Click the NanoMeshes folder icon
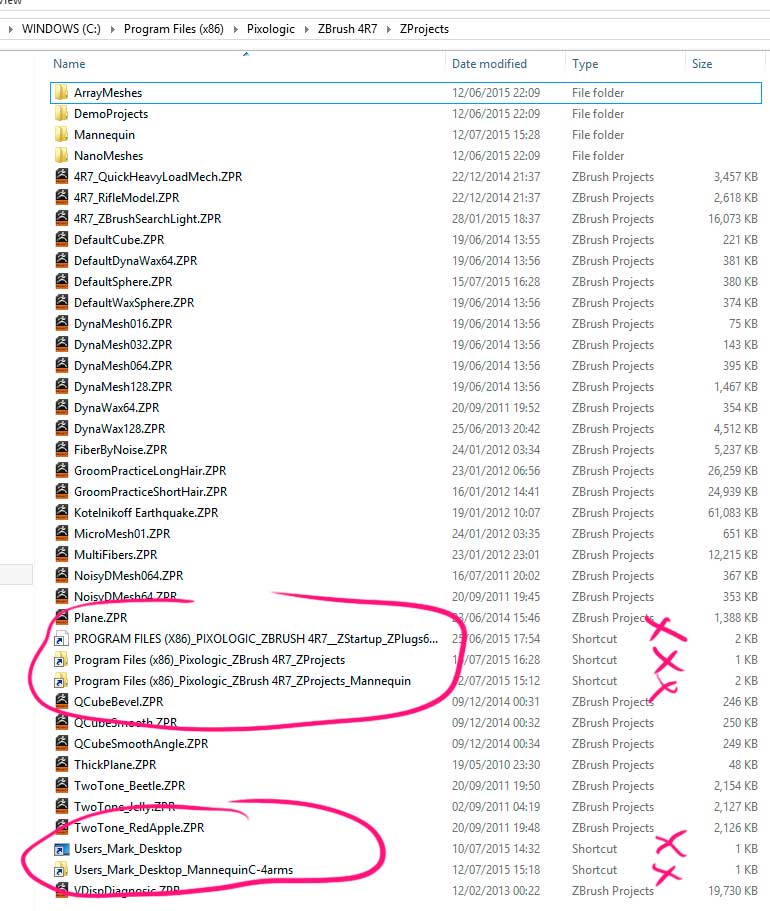Image resolution: width=770 pixels, height=911 pixels. pyautogui.click(x=61, y=155)
